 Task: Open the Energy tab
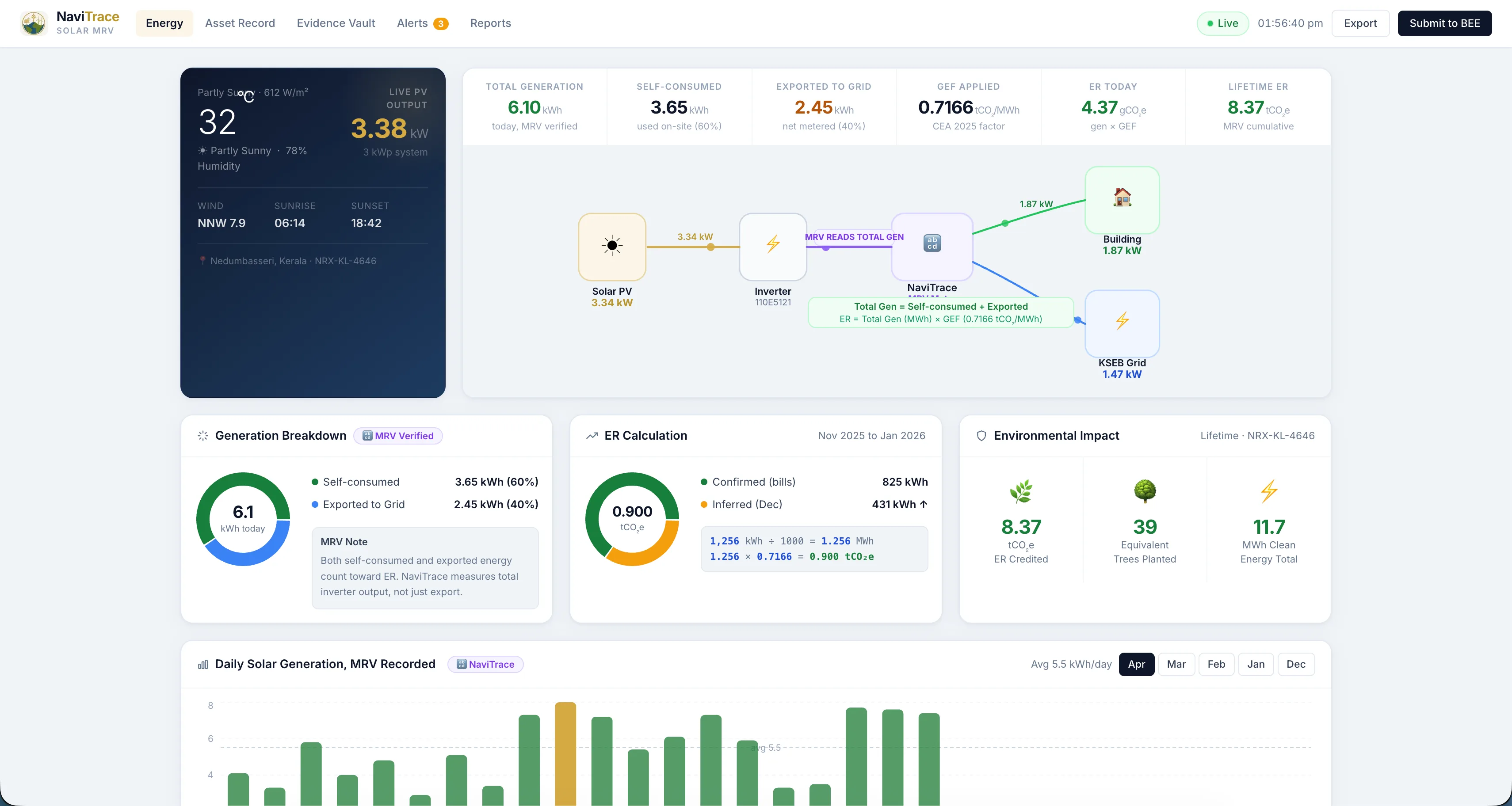164,23
